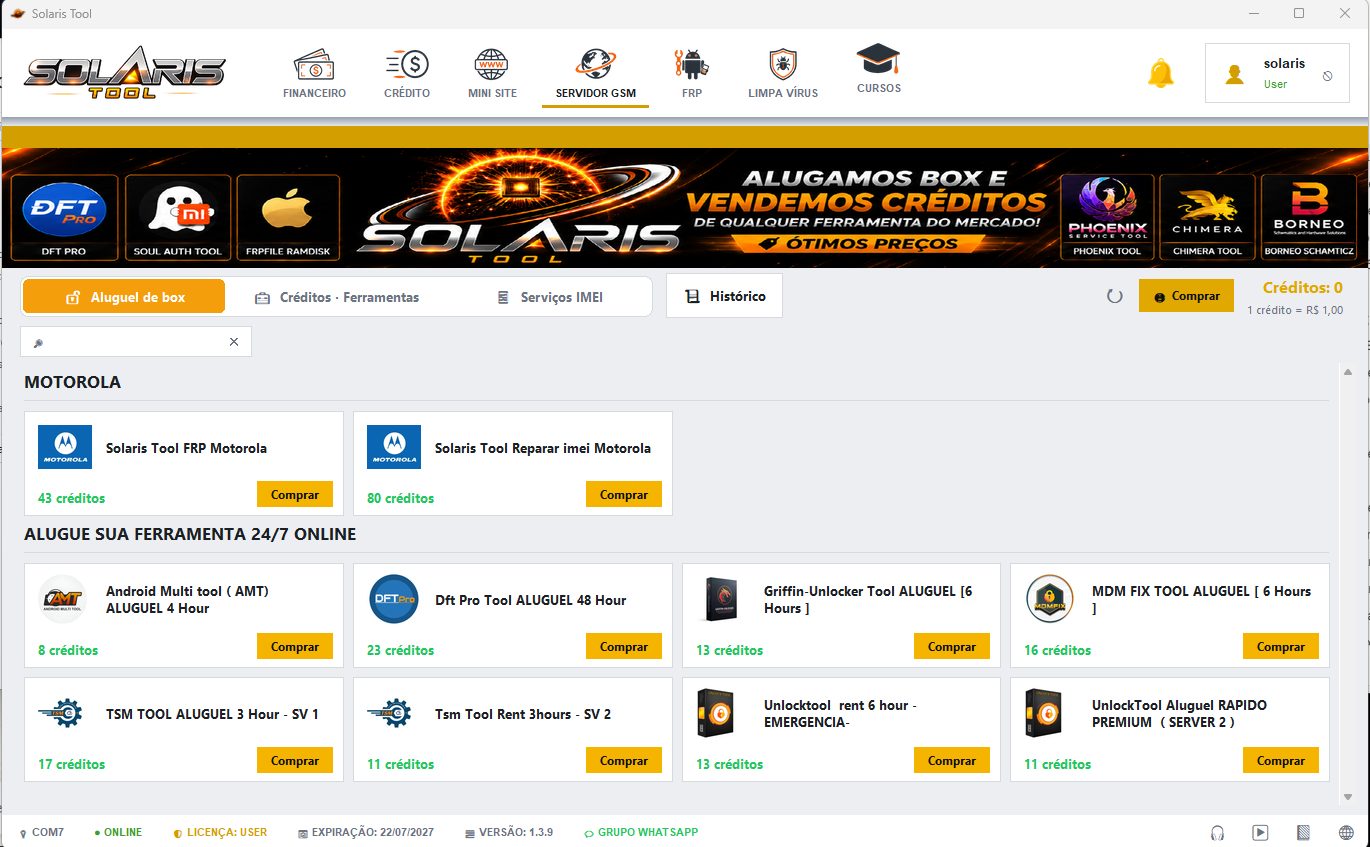Click Motorola logo on FRP Motorola card
The image size is (1370, 847).
pyautogui.click(x=65, y=447)
